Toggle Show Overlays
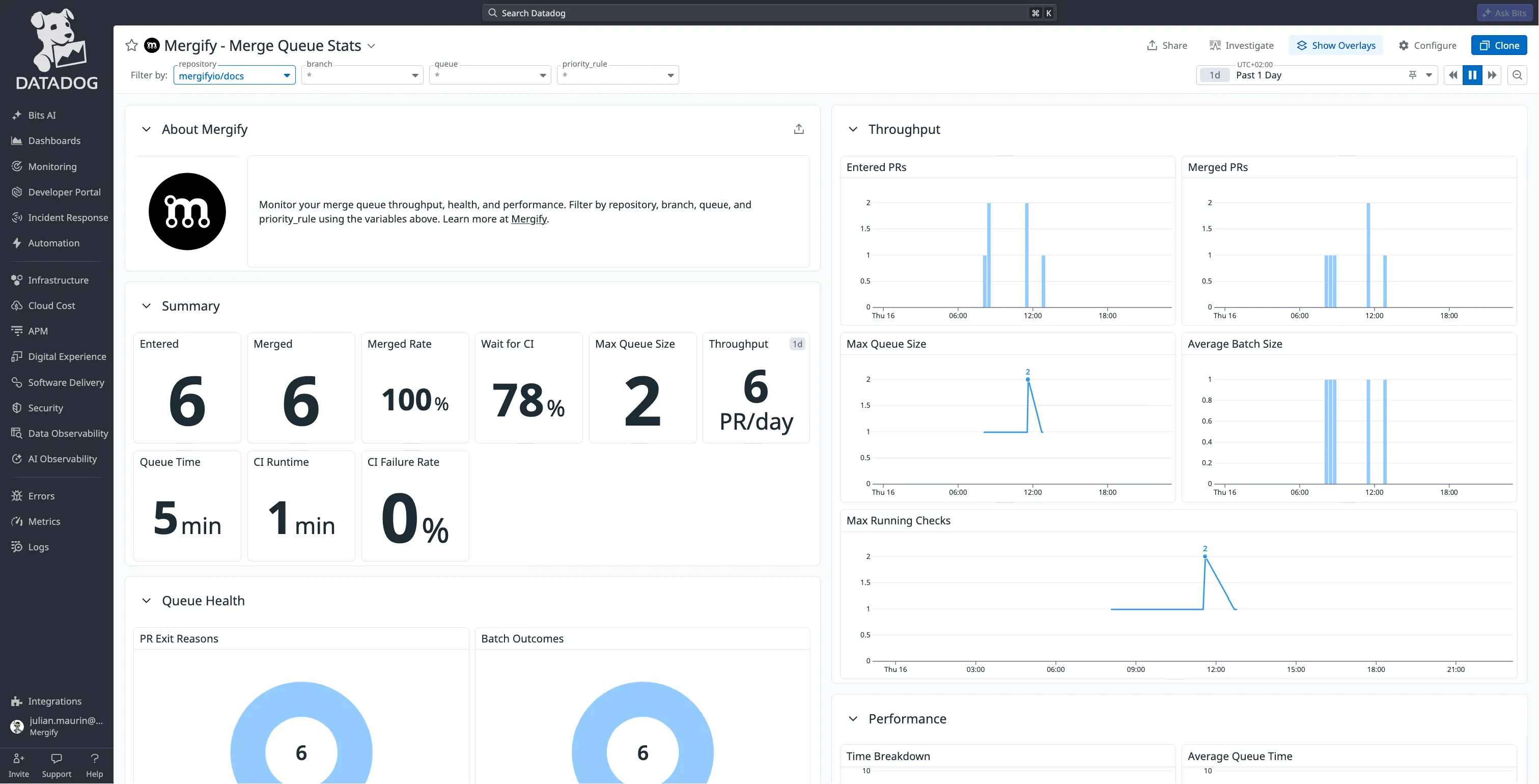Screen dimensions: 1539x784 [x=1336, y=45]
